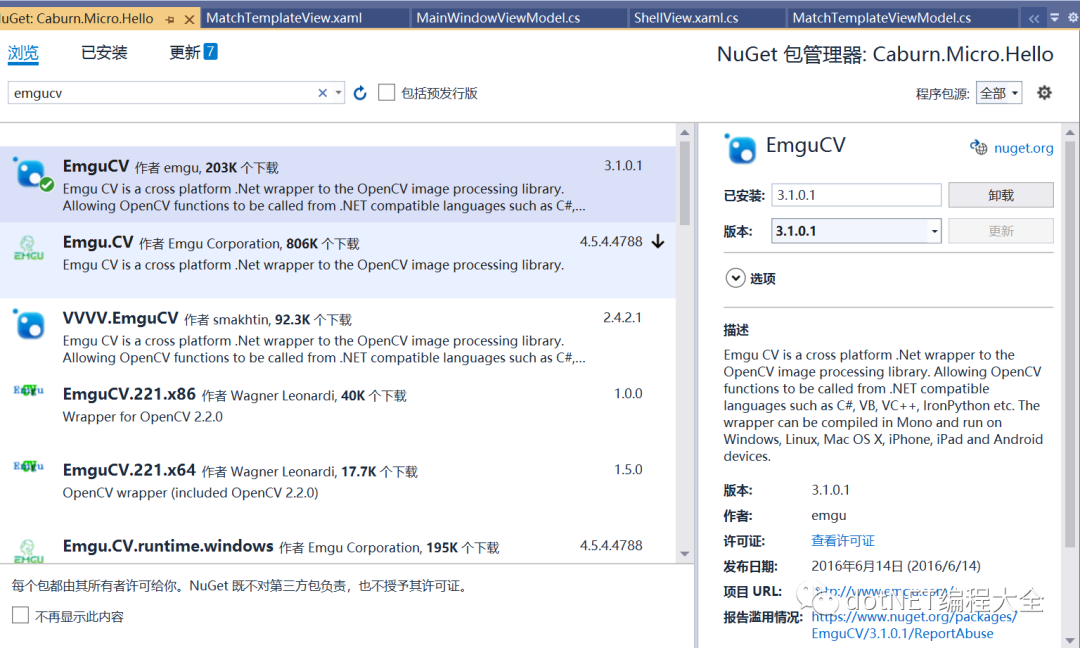The image size is (1080, 648).
Task: Open NuGet settings gear
Action: tap(1044, 92)
